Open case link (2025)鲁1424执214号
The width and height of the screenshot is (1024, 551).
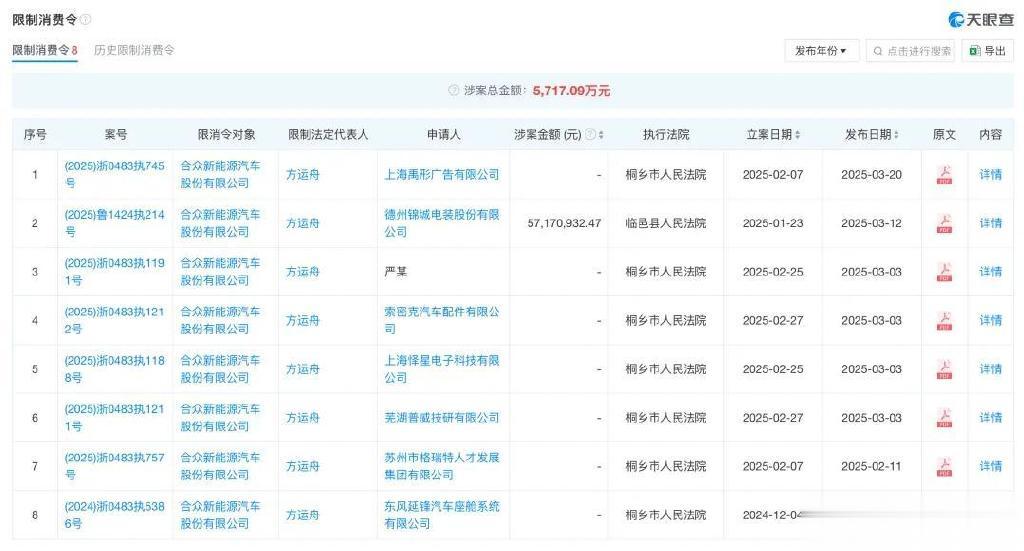pyautogui.click(x=114, y=223)
